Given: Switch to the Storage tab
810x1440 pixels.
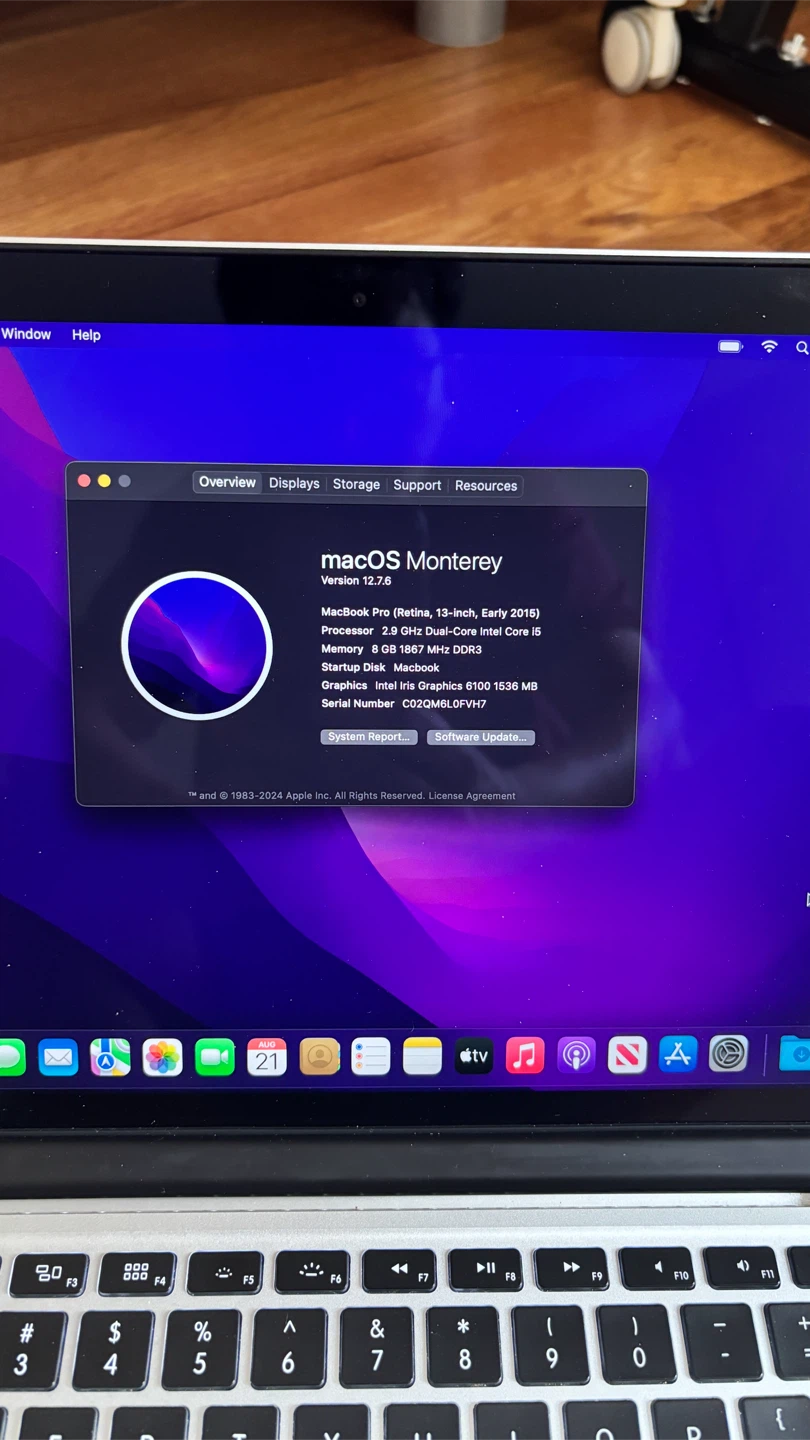Looking at the screenshot, I should (356, 484).
